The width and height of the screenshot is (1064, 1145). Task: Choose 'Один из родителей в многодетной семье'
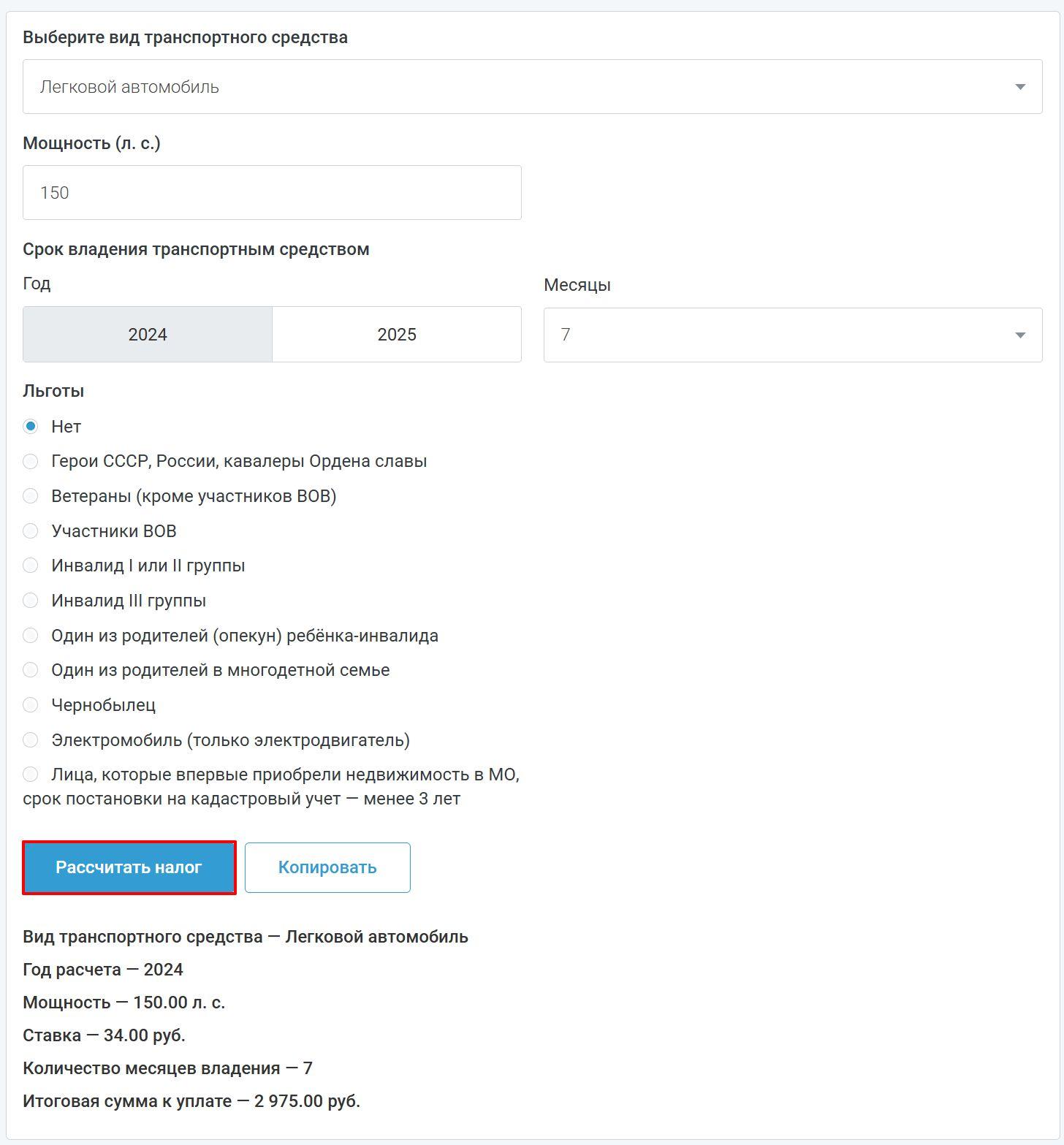[x=31, y=670]
